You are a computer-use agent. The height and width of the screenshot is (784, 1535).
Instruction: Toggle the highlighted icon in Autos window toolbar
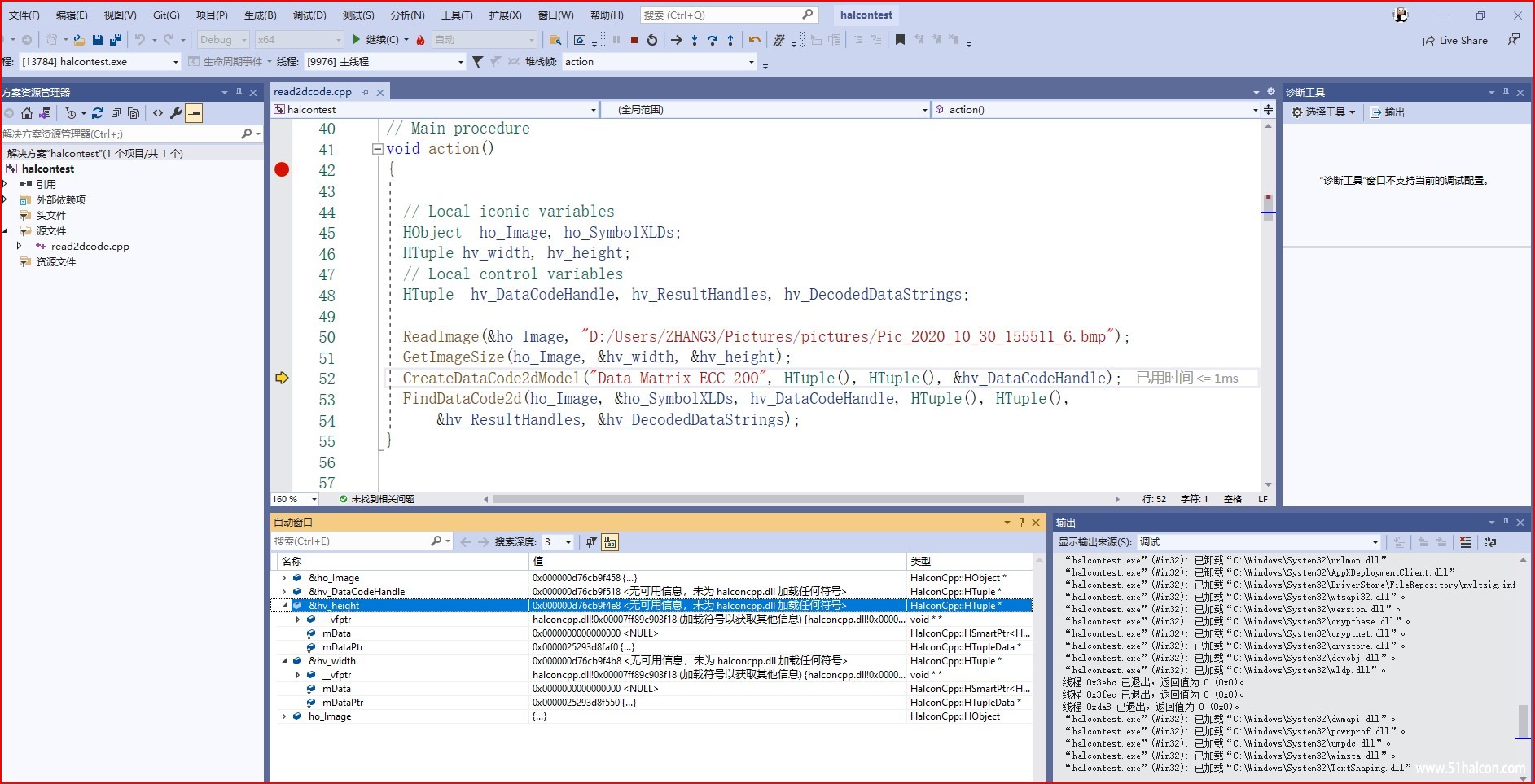610,542
